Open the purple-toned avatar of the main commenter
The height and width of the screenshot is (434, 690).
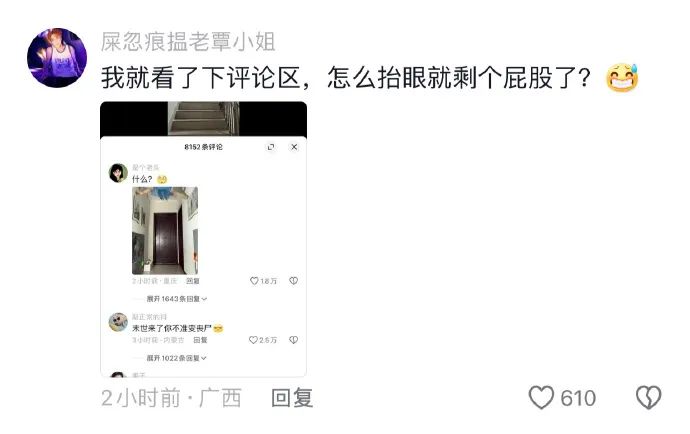57,58
